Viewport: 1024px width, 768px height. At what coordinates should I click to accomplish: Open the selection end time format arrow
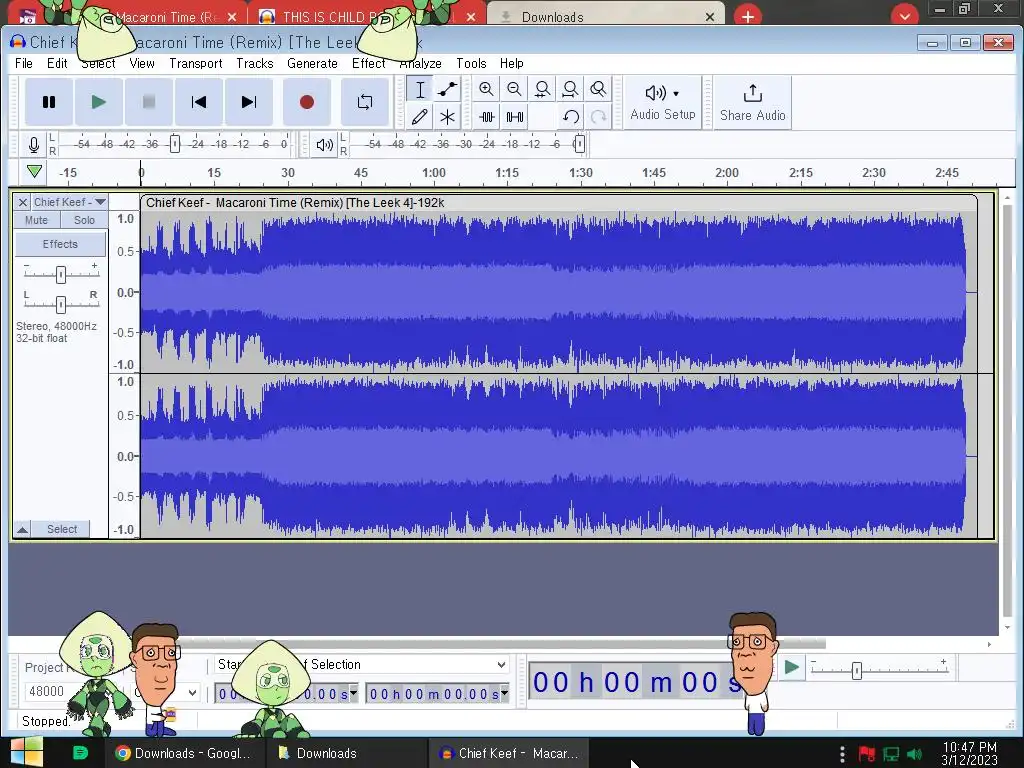504,693
